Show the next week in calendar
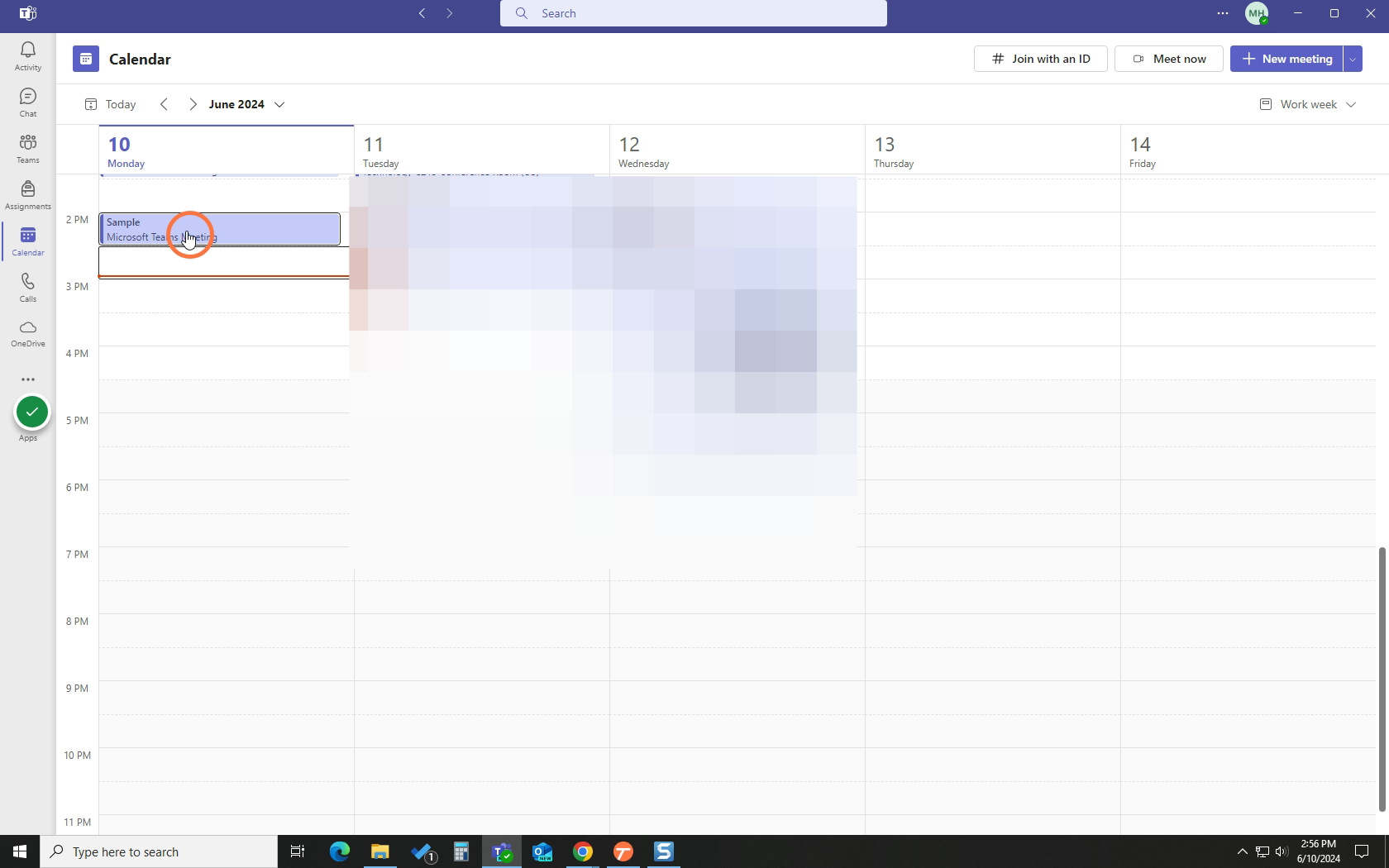Viewport: 1389px width, 868px height. (x=193, y=104)
